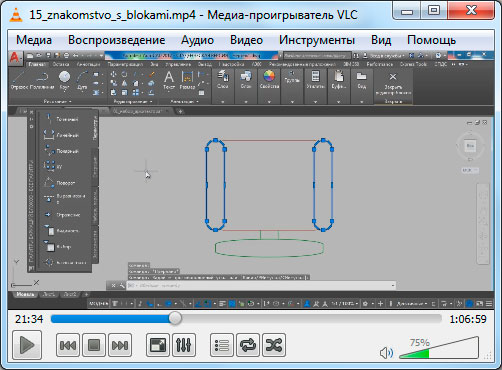This screenshot has width=502, height=370.
Task: Click elapsed time label 21:34
Action: [x=29, y=319]
